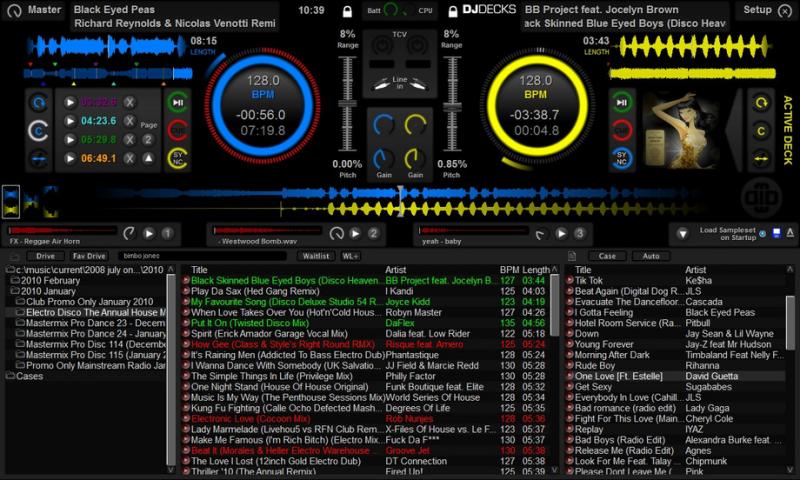Play the first purple cue point
Viewport: 800px width, 480px height.
click(70, 102)
